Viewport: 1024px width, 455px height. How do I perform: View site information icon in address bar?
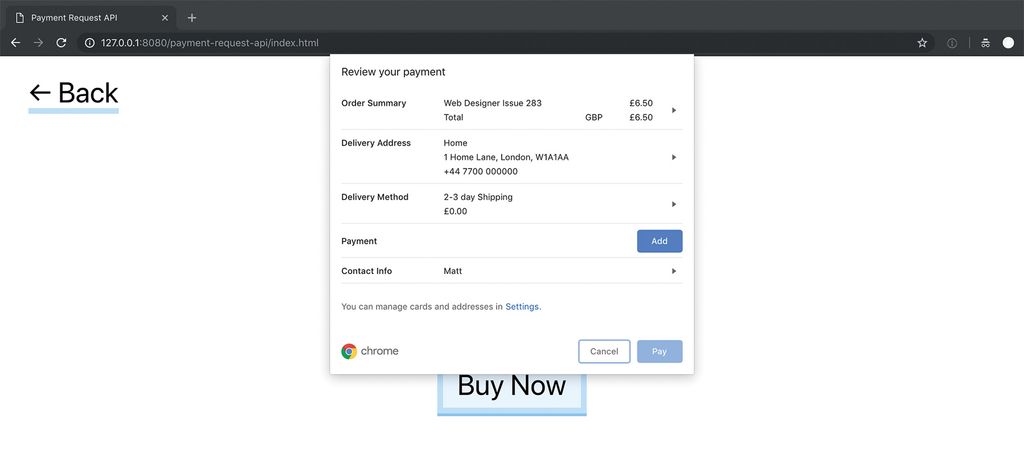click(x=89, y=43)
